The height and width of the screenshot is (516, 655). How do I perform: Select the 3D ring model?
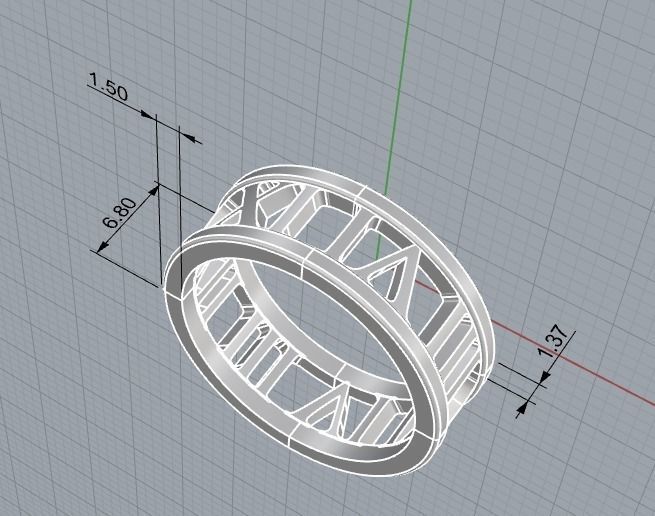329,321
